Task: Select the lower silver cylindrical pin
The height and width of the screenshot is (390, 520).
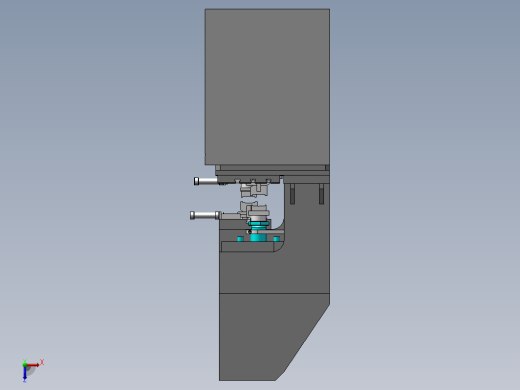Action: (x=205, y=215)
